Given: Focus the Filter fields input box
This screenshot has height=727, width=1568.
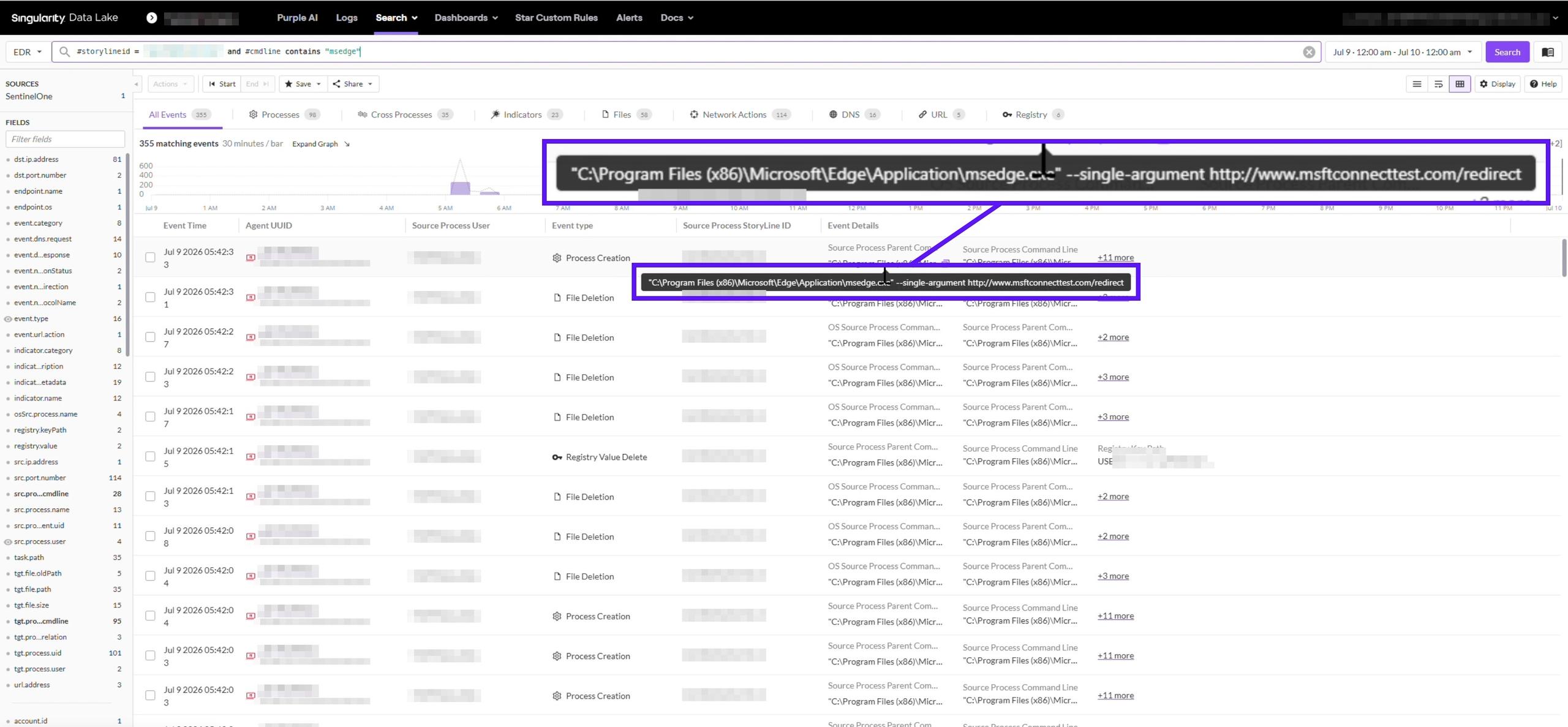Looking at the screenshot, I should point(65,139).
